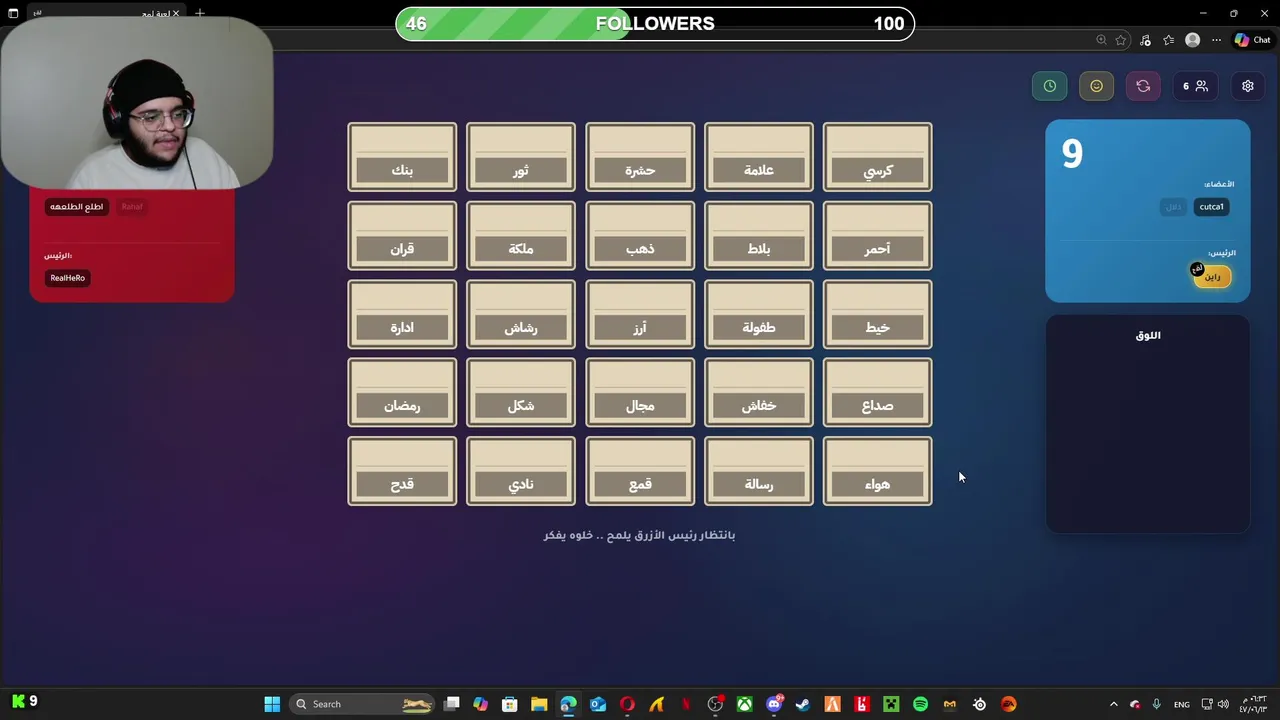Open Discord from taskbar
Screen dimensions: 1280x720
pyautogui.click(x=774, y=704)
